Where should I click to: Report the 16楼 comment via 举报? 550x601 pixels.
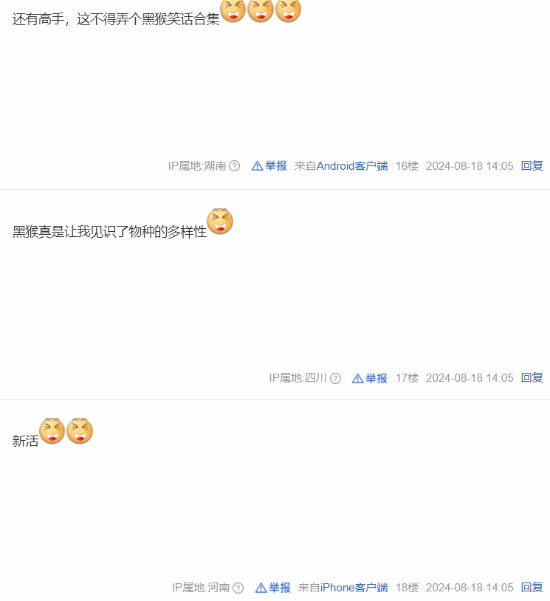(x=276, y=166)
